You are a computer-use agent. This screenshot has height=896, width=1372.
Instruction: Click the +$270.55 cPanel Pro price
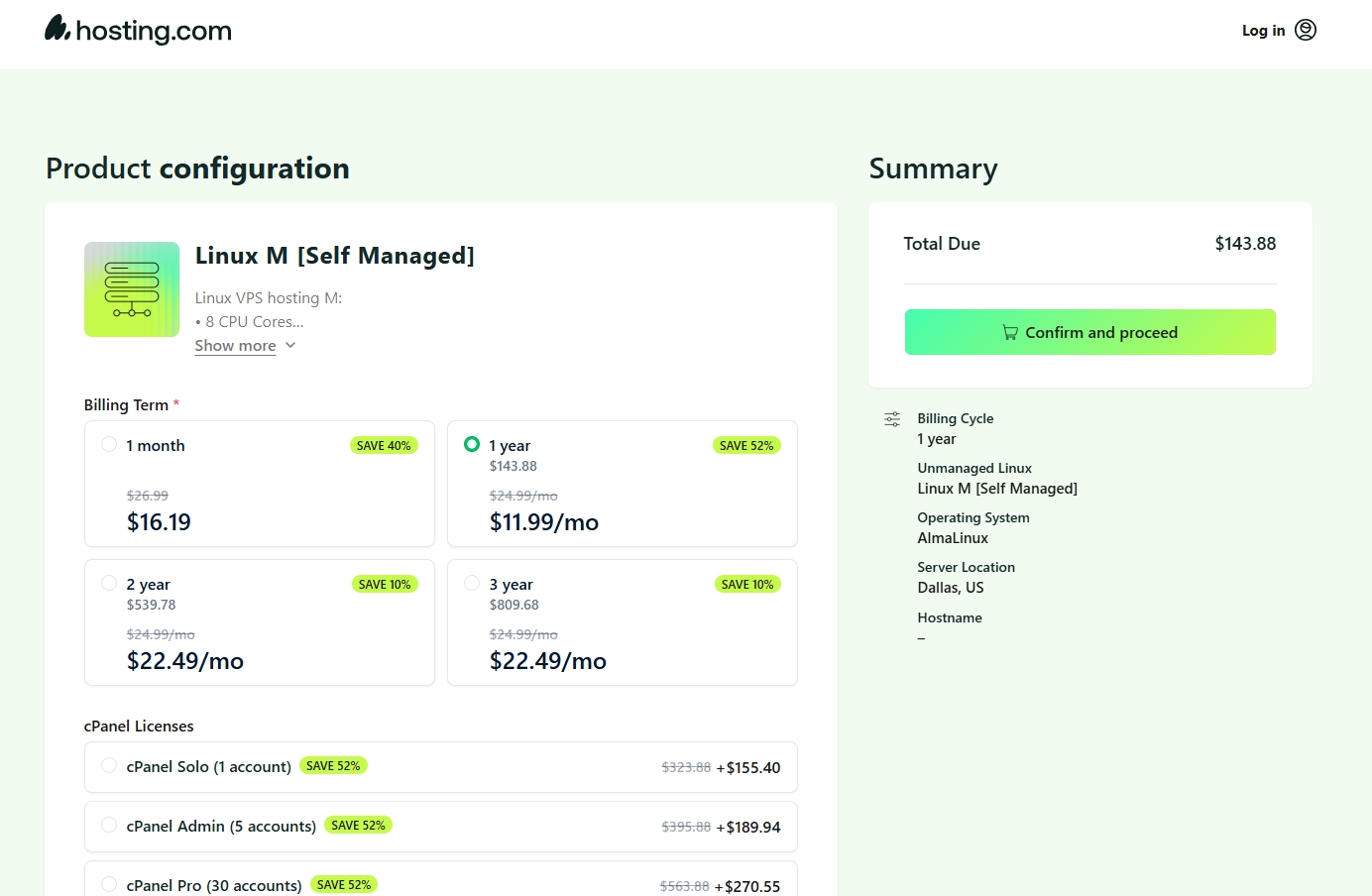coord(747,887)
